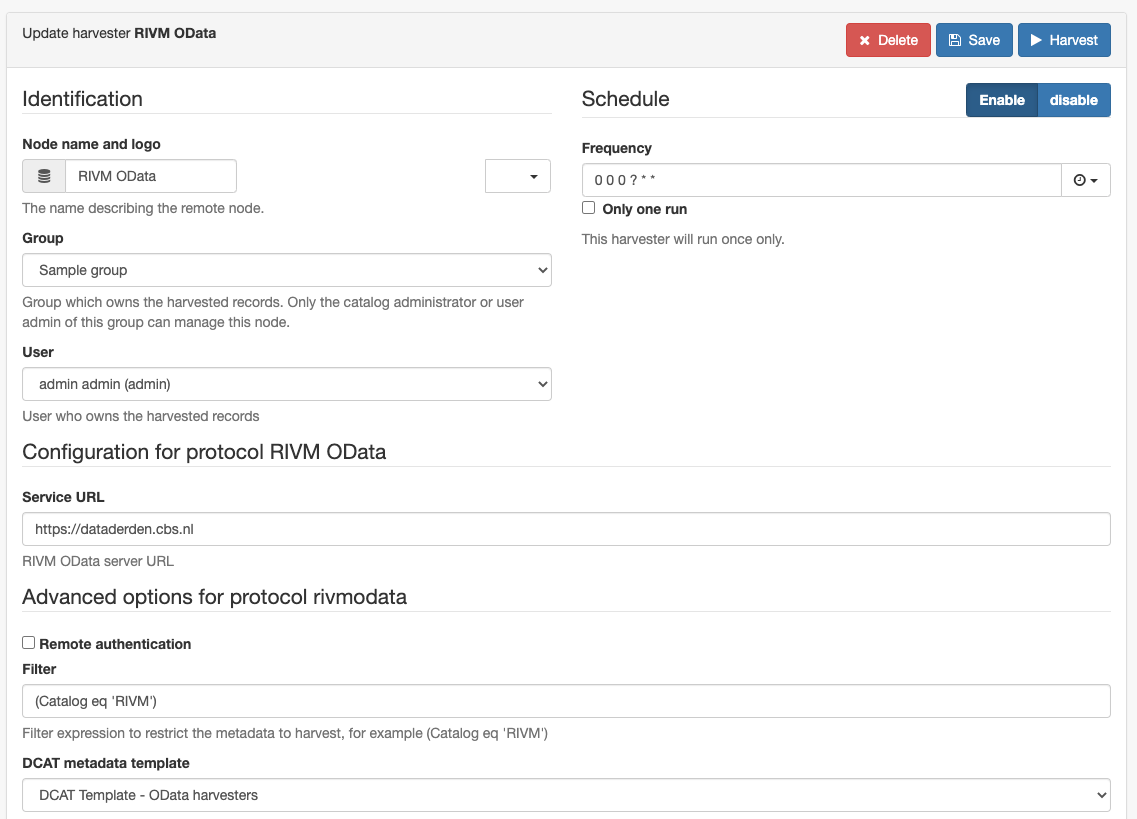Toggle the Only one run checkbox
This screenshot has width=1137, height=819.
[589, 208]
